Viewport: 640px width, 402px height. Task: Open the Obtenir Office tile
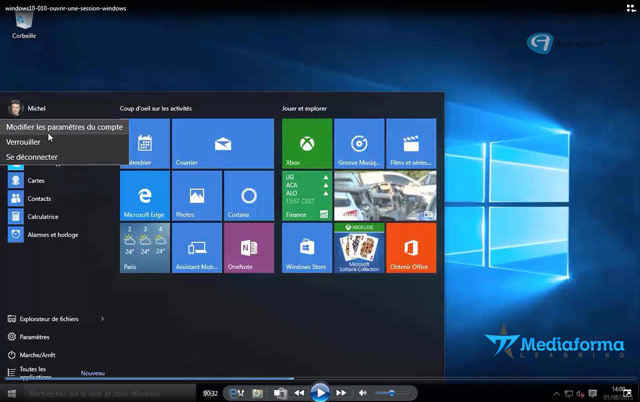tap(411, 248)
